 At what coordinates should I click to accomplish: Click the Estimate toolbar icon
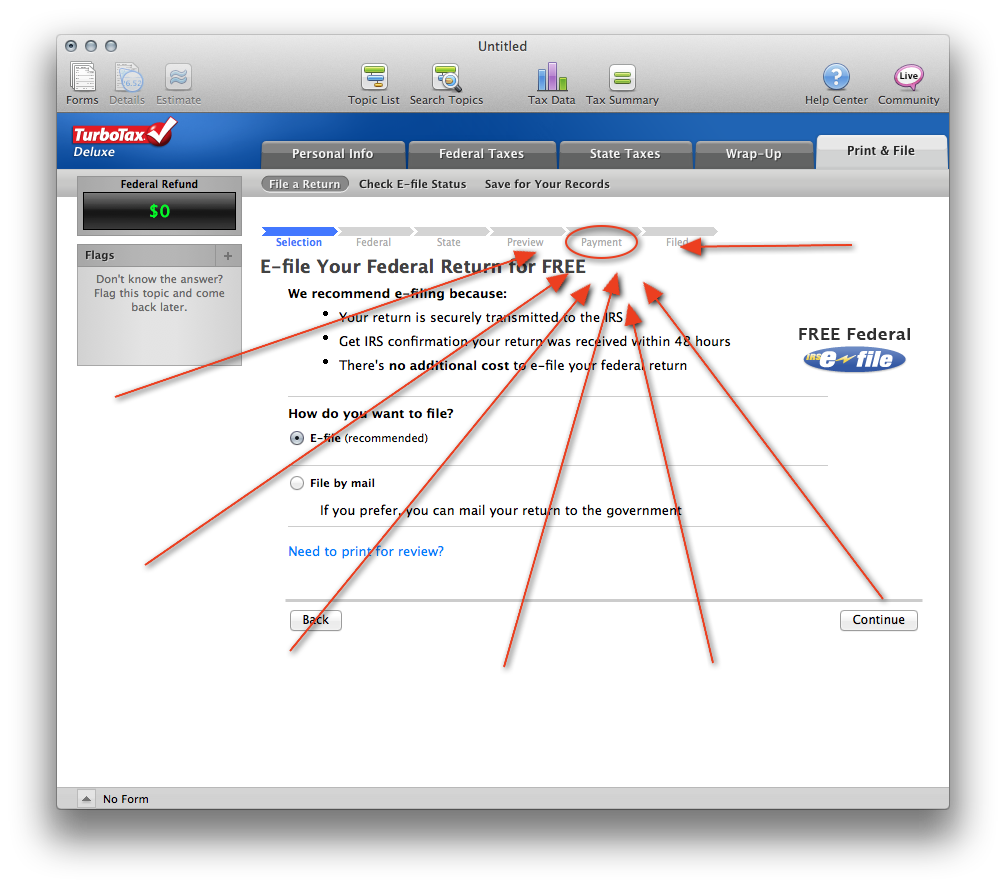click(178, 83)
